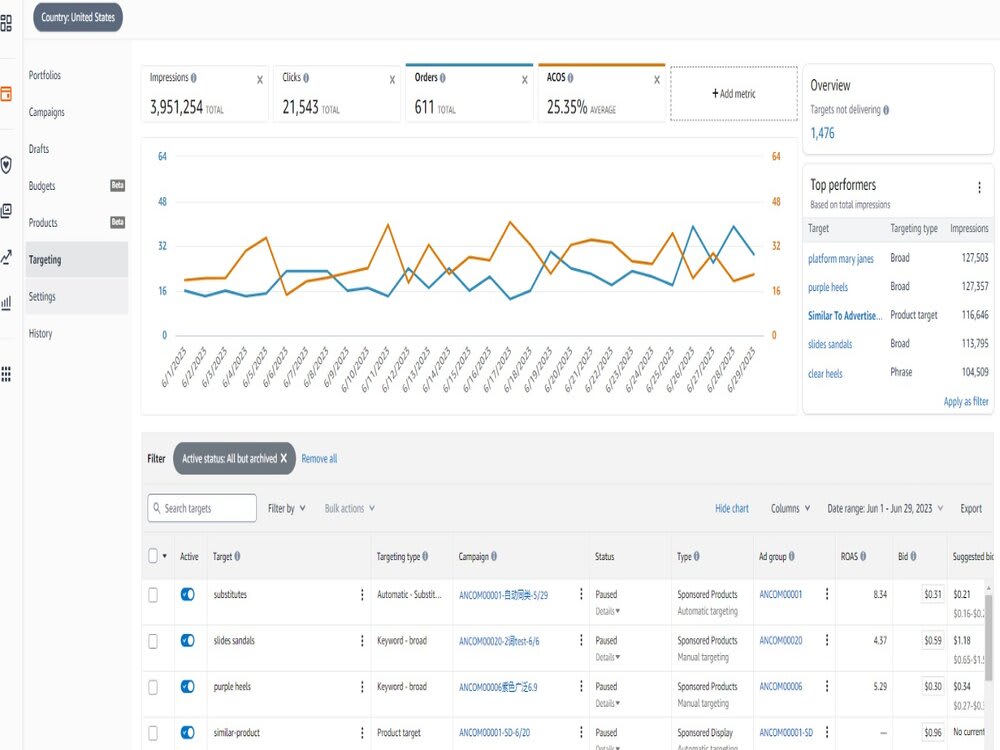Image resolution: width=1000 pixels, height=750 pixels.
Task: Open Top performers three-dot menu
Action: tap(979, 188)
